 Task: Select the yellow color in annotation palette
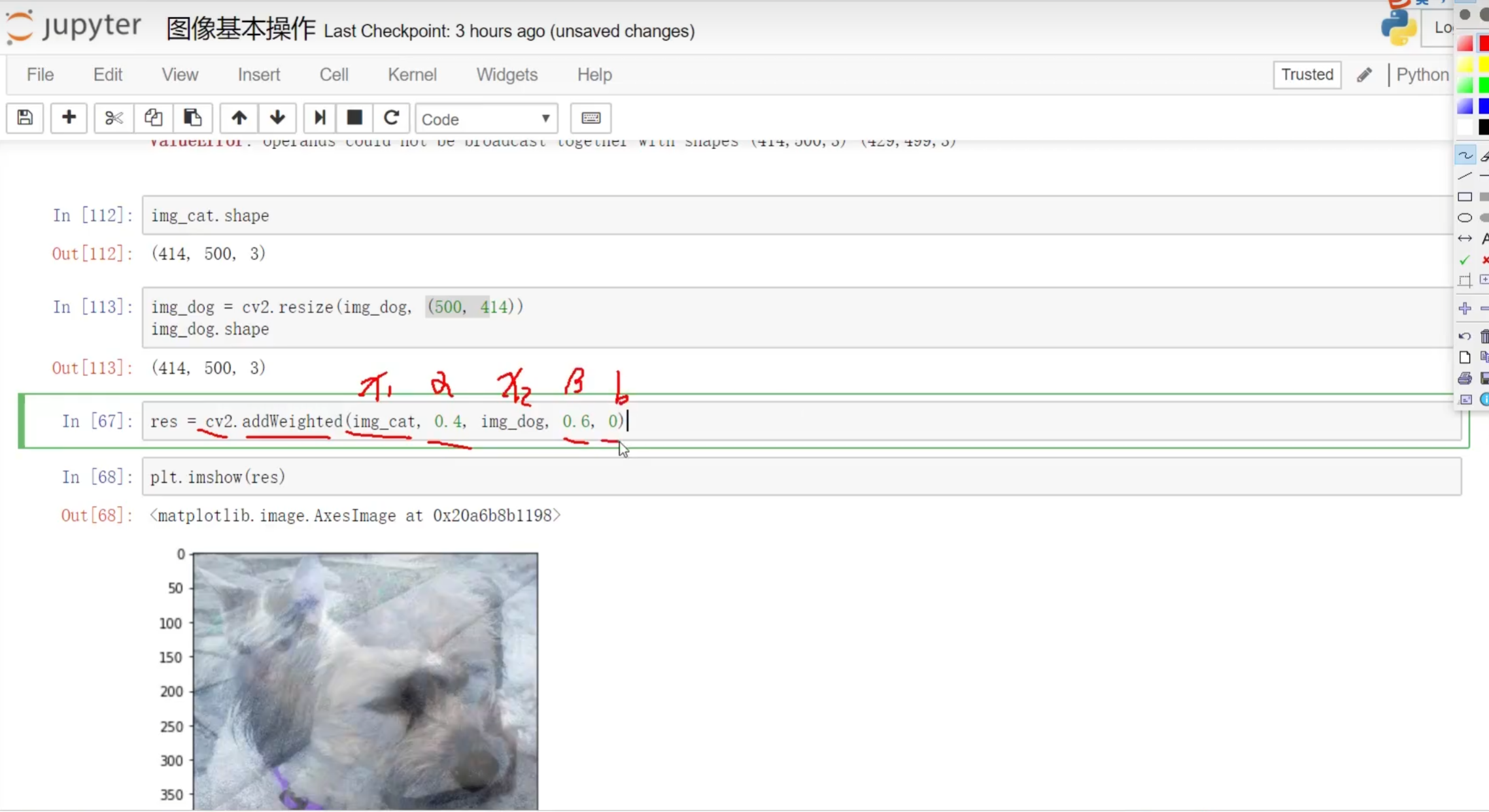tap(1483, 64)
